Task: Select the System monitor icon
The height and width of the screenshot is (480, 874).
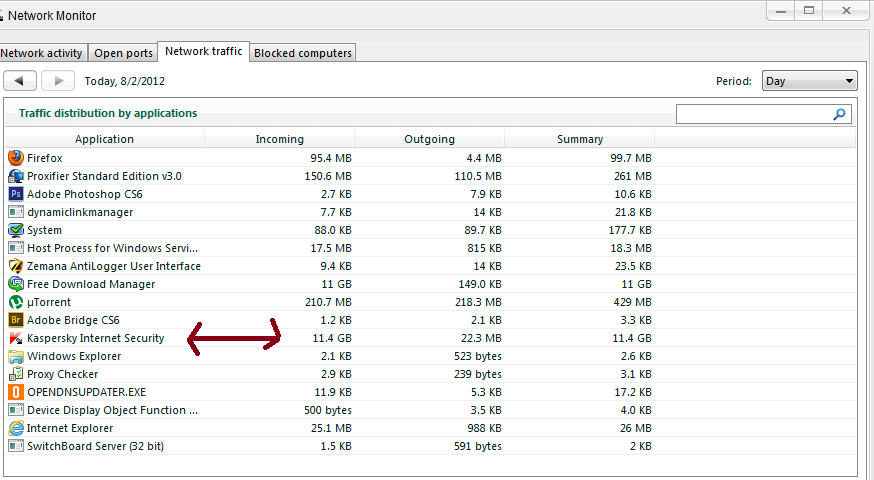Action: [x=16, y=230]
